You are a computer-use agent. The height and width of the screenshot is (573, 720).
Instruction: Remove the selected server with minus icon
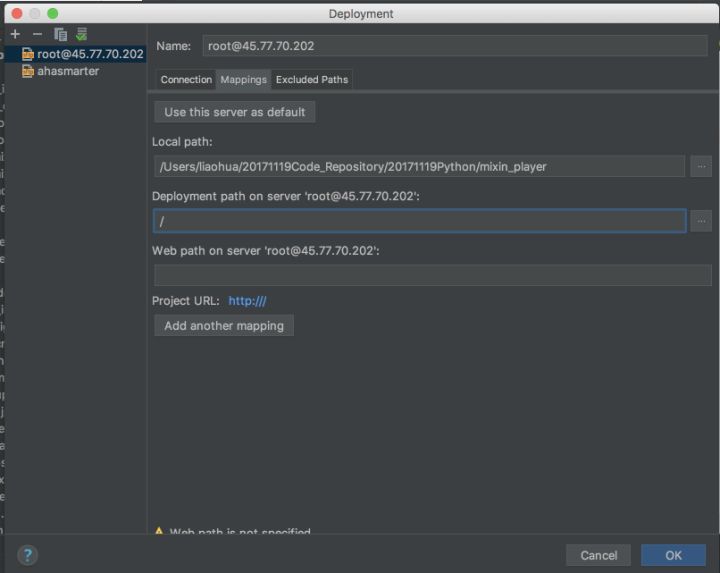coord(37,34)
